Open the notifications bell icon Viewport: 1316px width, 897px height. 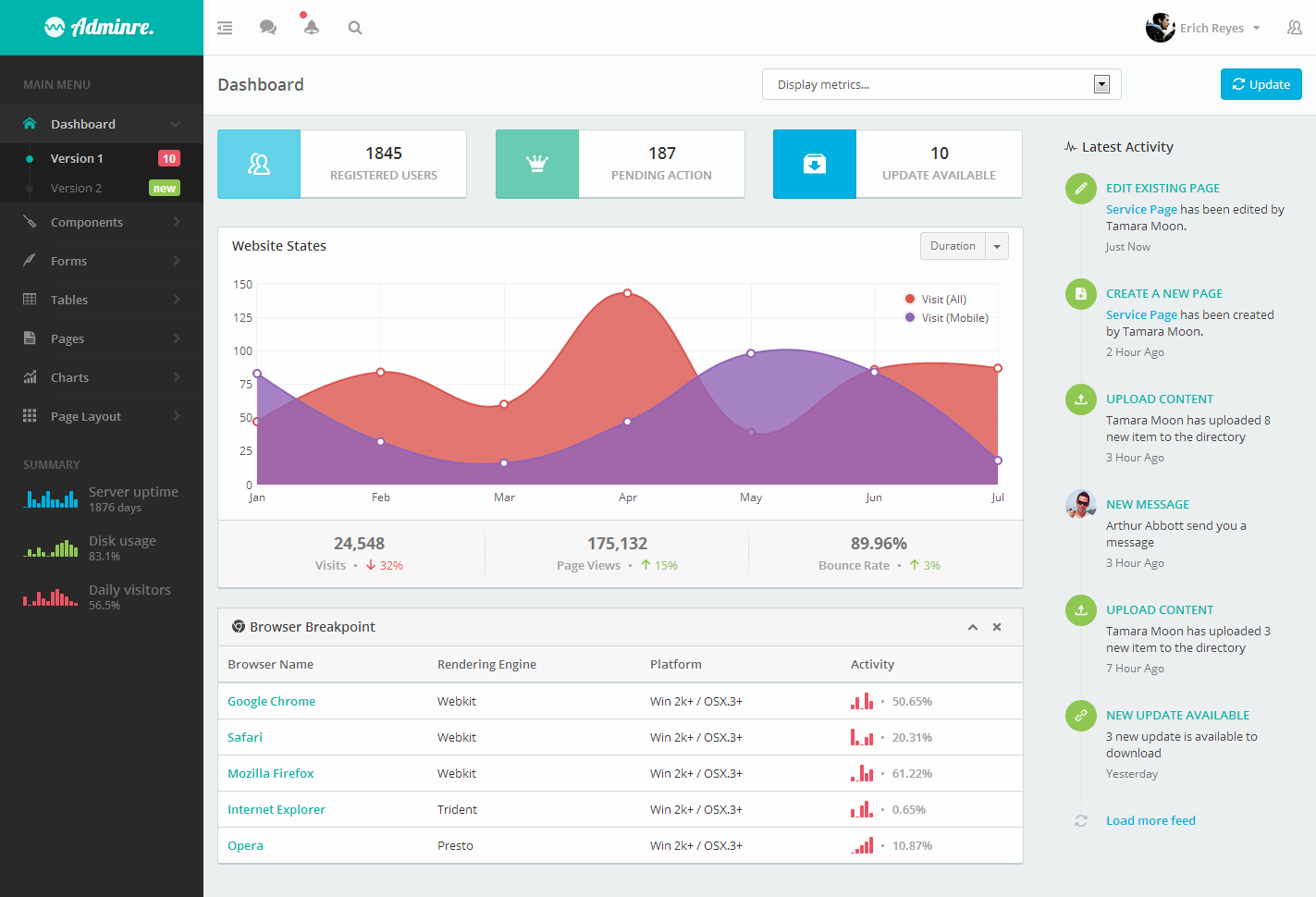click(x=312, y=27)
